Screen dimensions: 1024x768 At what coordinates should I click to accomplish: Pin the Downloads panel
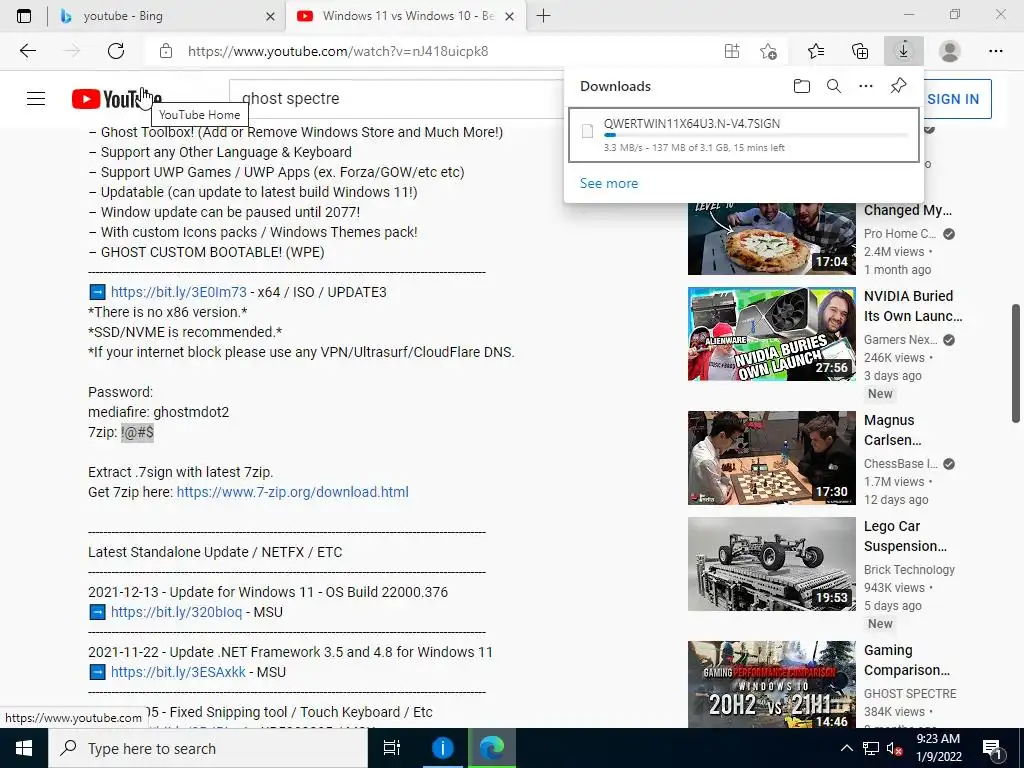pyautogui.click(x=899, y=86)
